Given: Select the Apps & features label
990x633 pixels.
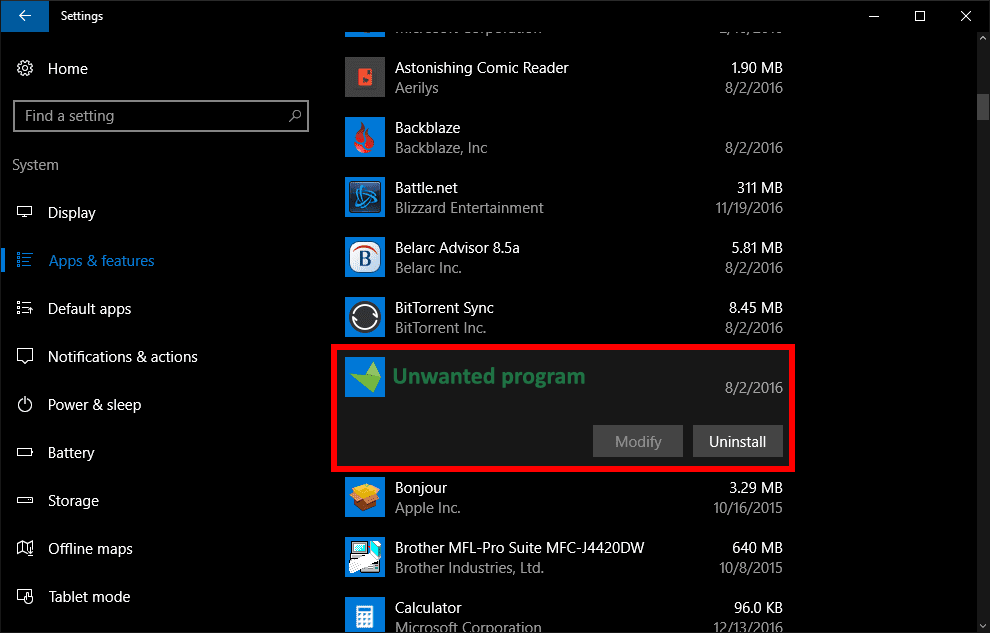Looking at the screenshot, I should 102,261.
